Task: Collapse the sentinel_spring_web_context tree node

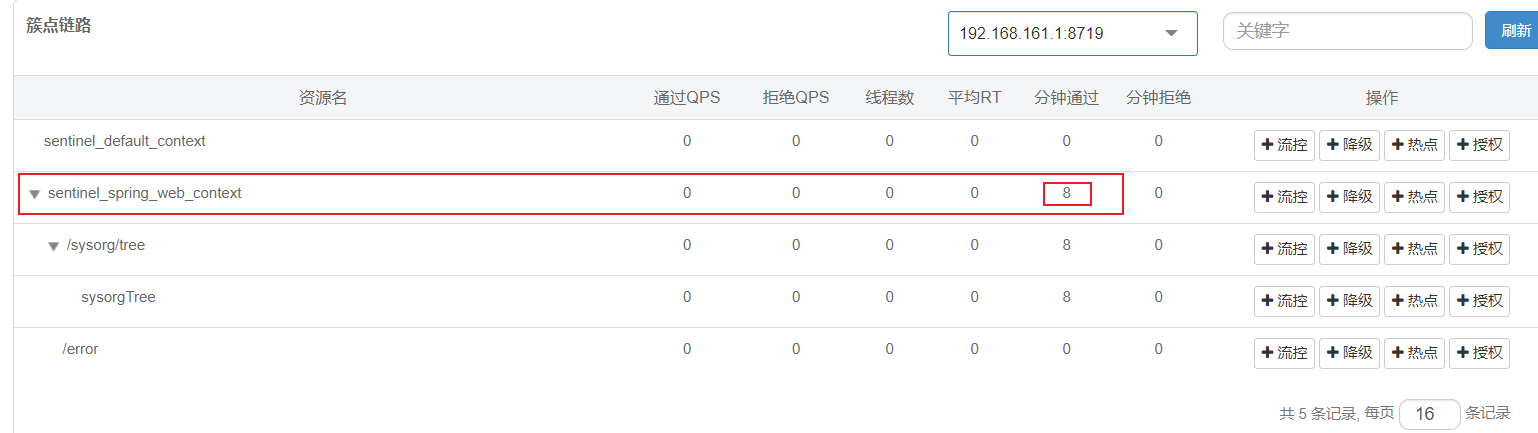Action: pos(34,194)
